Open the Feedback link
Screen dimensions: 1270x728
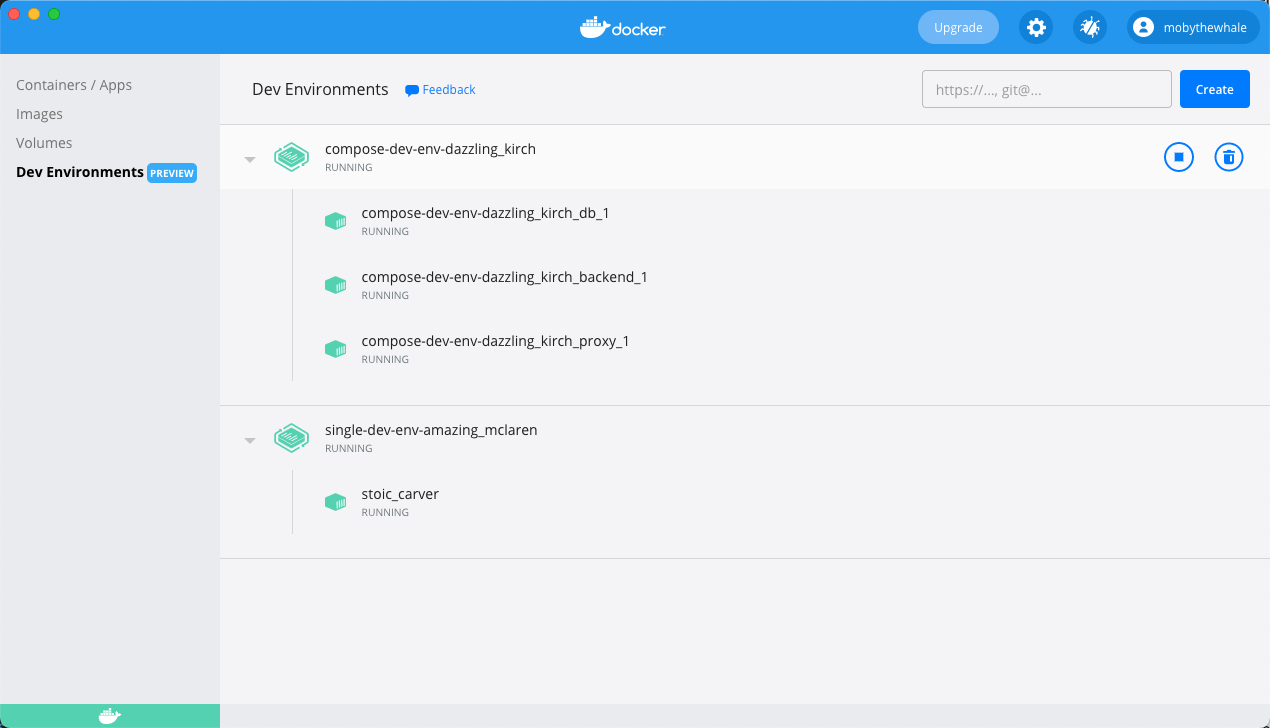(440, 90)
